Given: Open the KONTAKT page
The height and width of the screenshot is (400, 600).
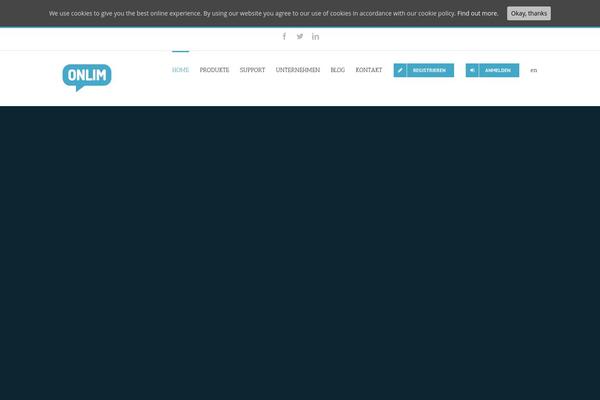Looking at the screenshot, I should tap(368, 70).
